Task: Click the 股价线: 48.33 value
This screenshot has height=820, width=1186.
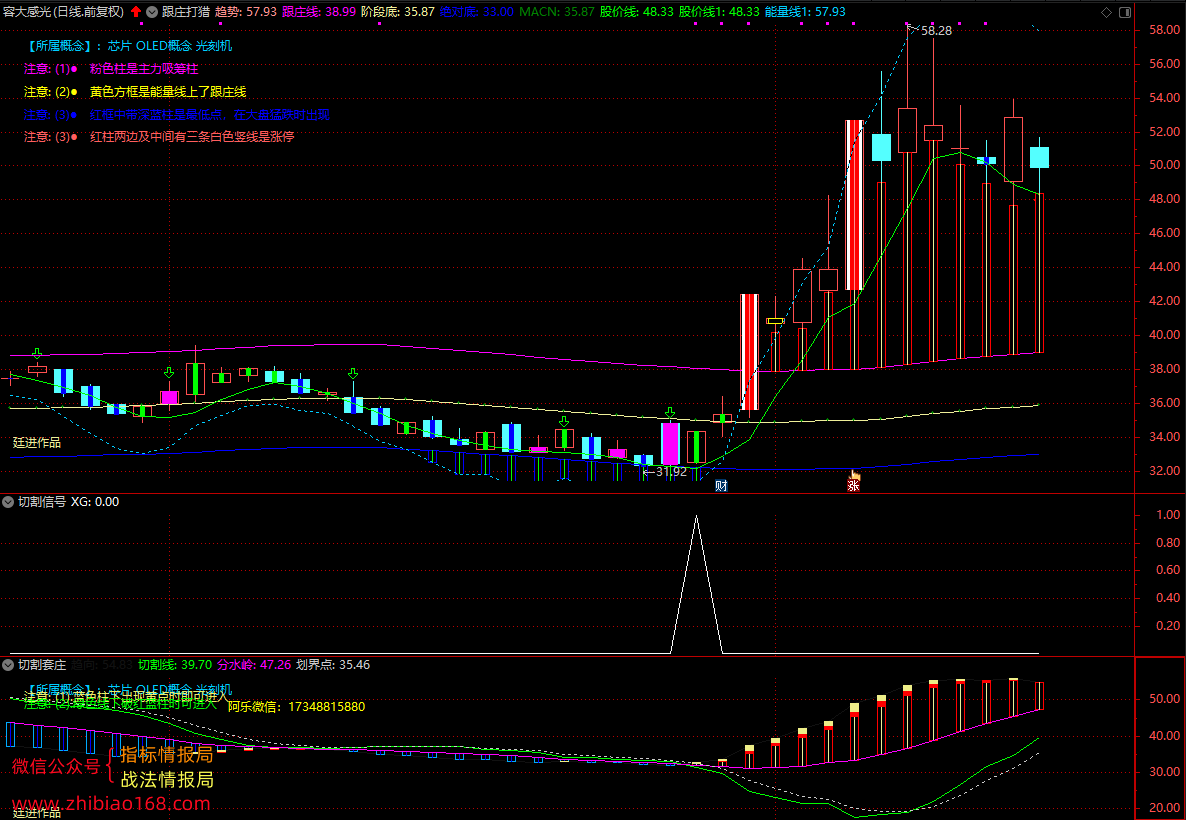Action: click(x=636, y=12)
